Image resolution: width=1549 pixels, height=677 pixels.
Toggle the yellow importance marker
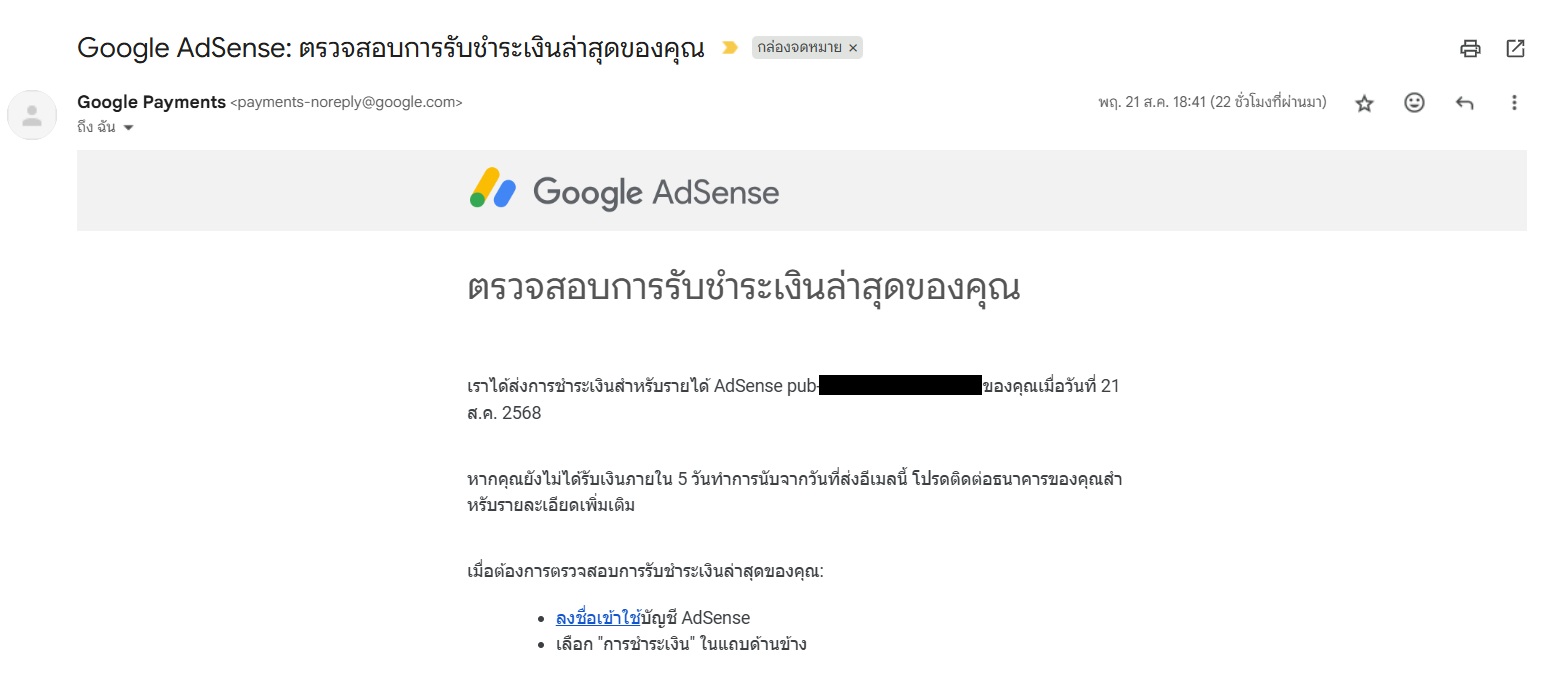coord(730,47)
